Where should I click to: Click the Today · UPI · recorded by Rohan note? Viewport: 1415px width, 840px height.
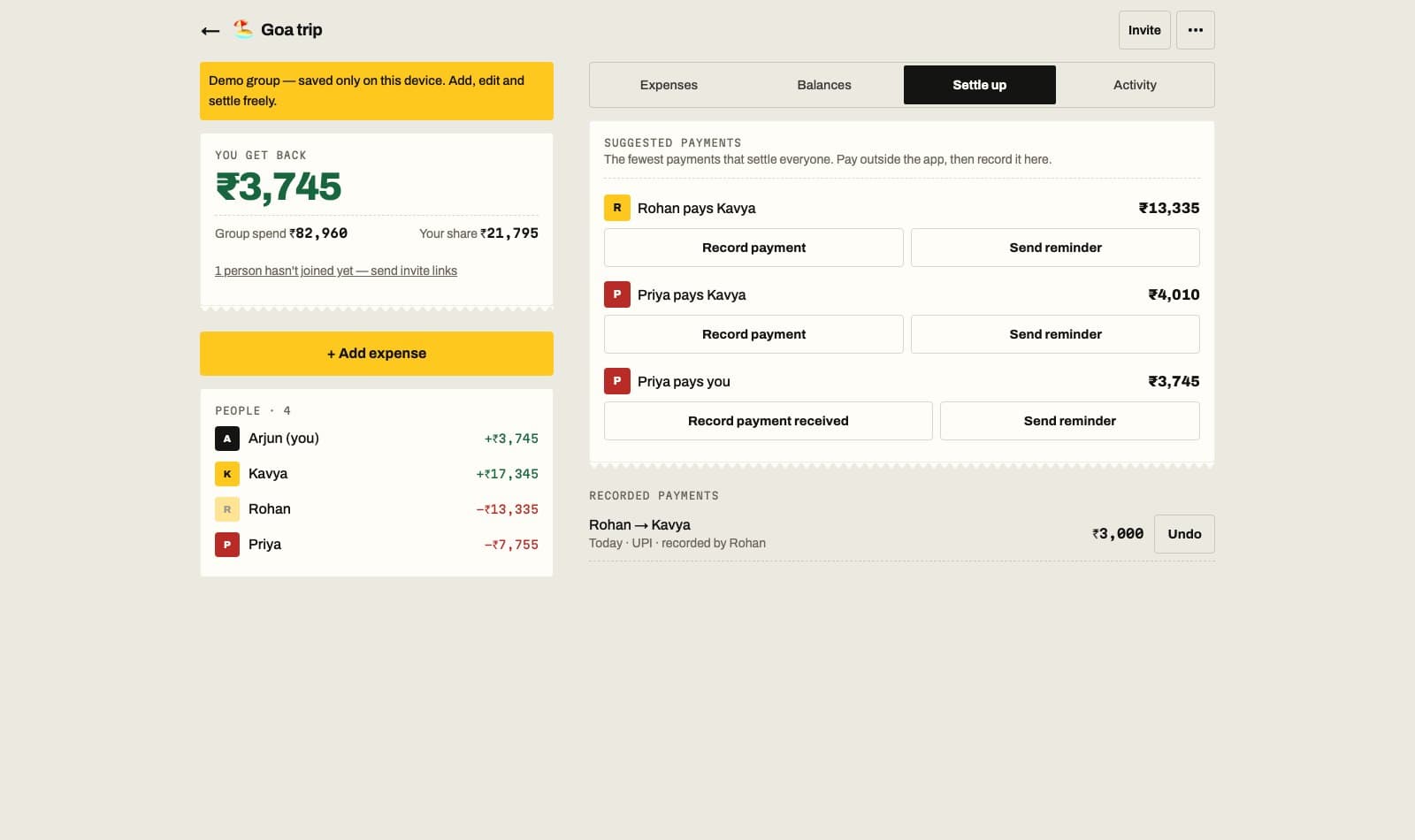tap(677, 544)
